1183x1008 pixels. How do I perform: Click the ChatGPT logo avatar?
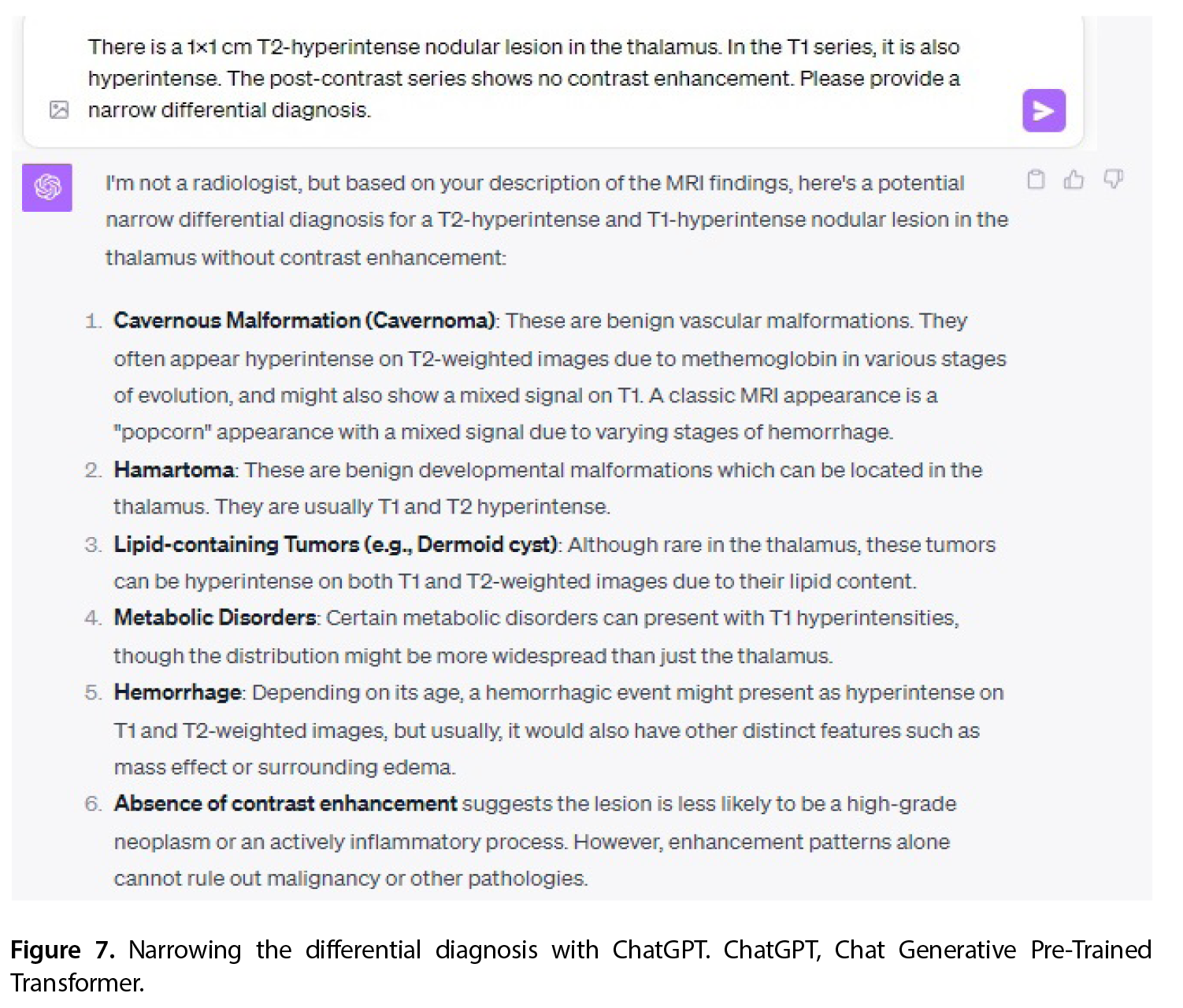47,187
